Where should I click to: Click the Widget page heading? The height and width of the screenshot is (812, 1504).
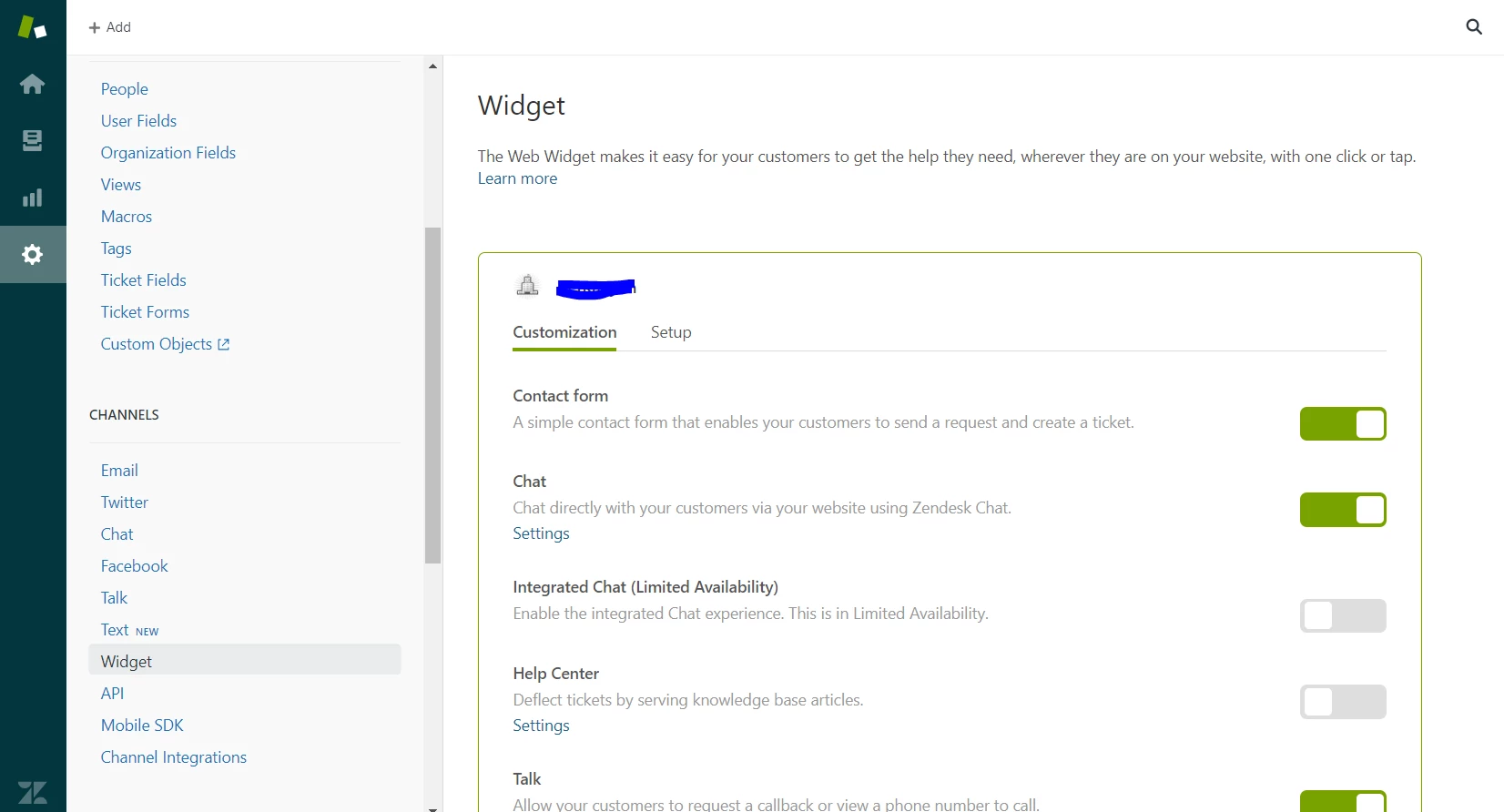[522, 106]
